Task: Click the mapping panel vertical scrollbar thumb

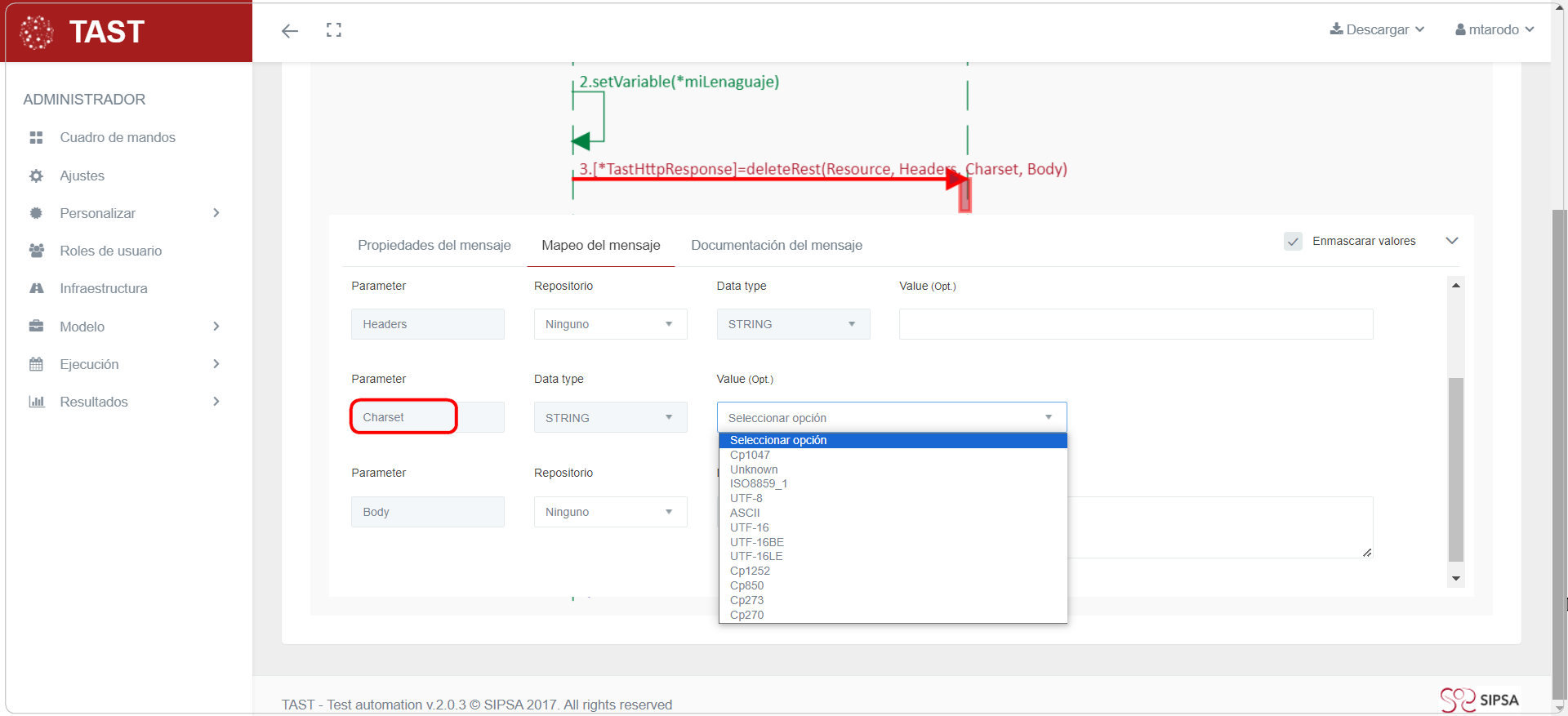Action: point(1455,469)
